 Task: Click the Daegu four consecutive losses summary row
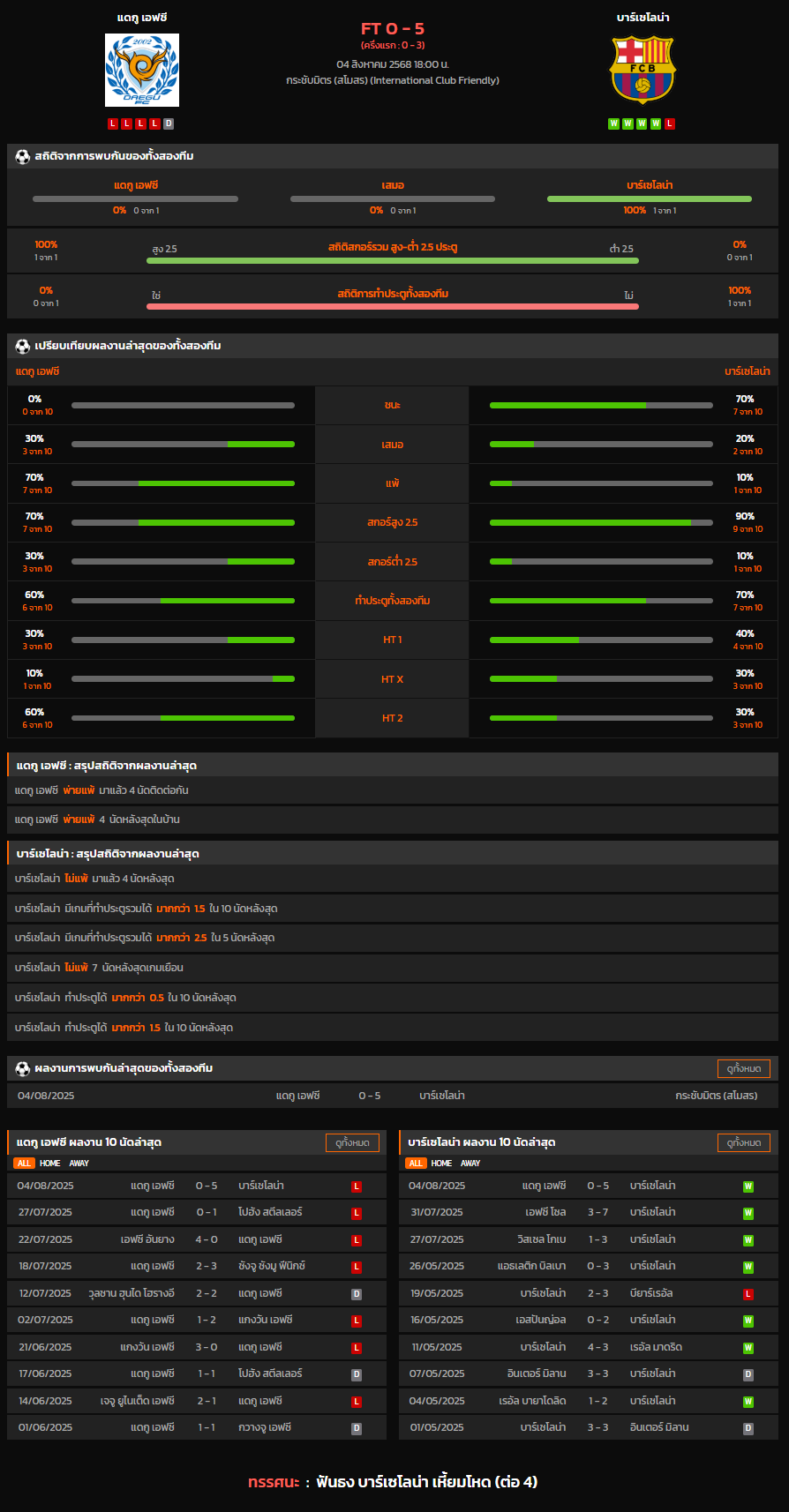click(x=393, y=790)
